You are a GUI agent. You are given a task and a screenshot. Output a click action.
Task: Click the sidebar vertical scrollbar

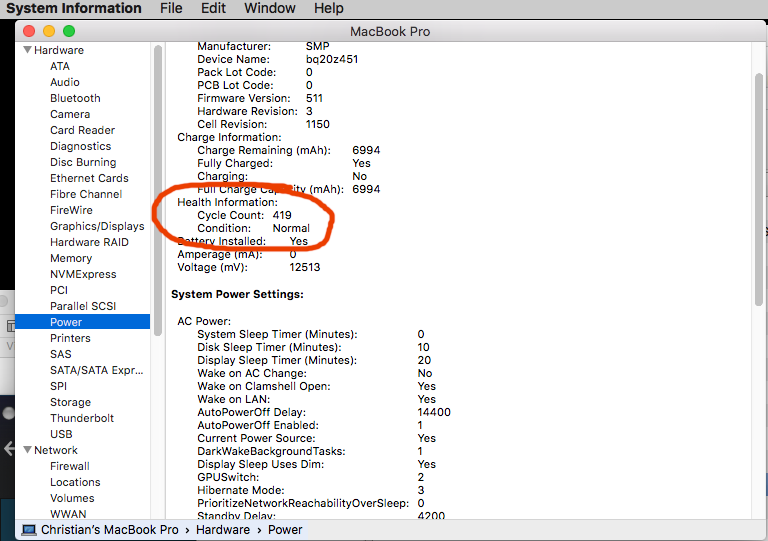[x=158, y=191]
